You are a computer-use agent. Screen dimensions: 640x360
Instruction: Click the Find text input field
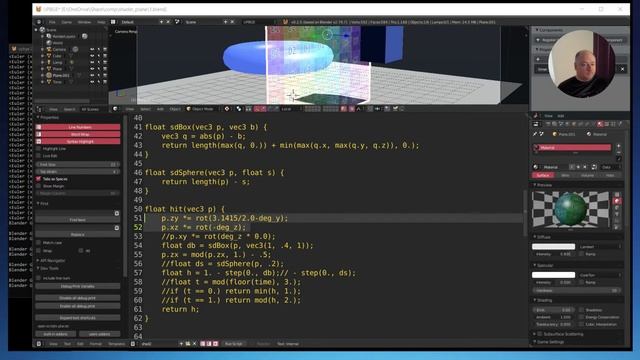pos(75,213)
